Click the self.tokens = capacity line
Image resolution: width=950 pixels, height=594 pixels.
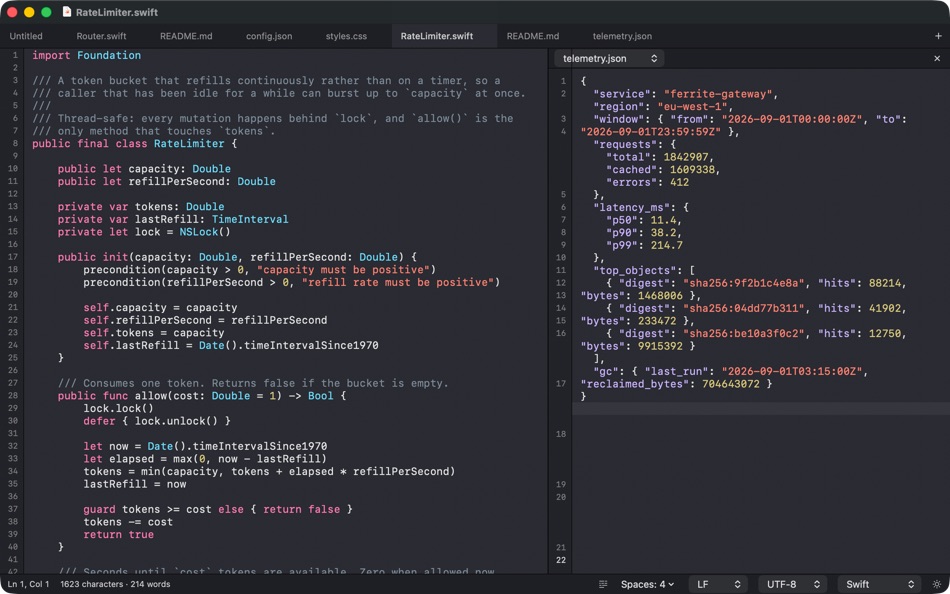pos(154,333)
